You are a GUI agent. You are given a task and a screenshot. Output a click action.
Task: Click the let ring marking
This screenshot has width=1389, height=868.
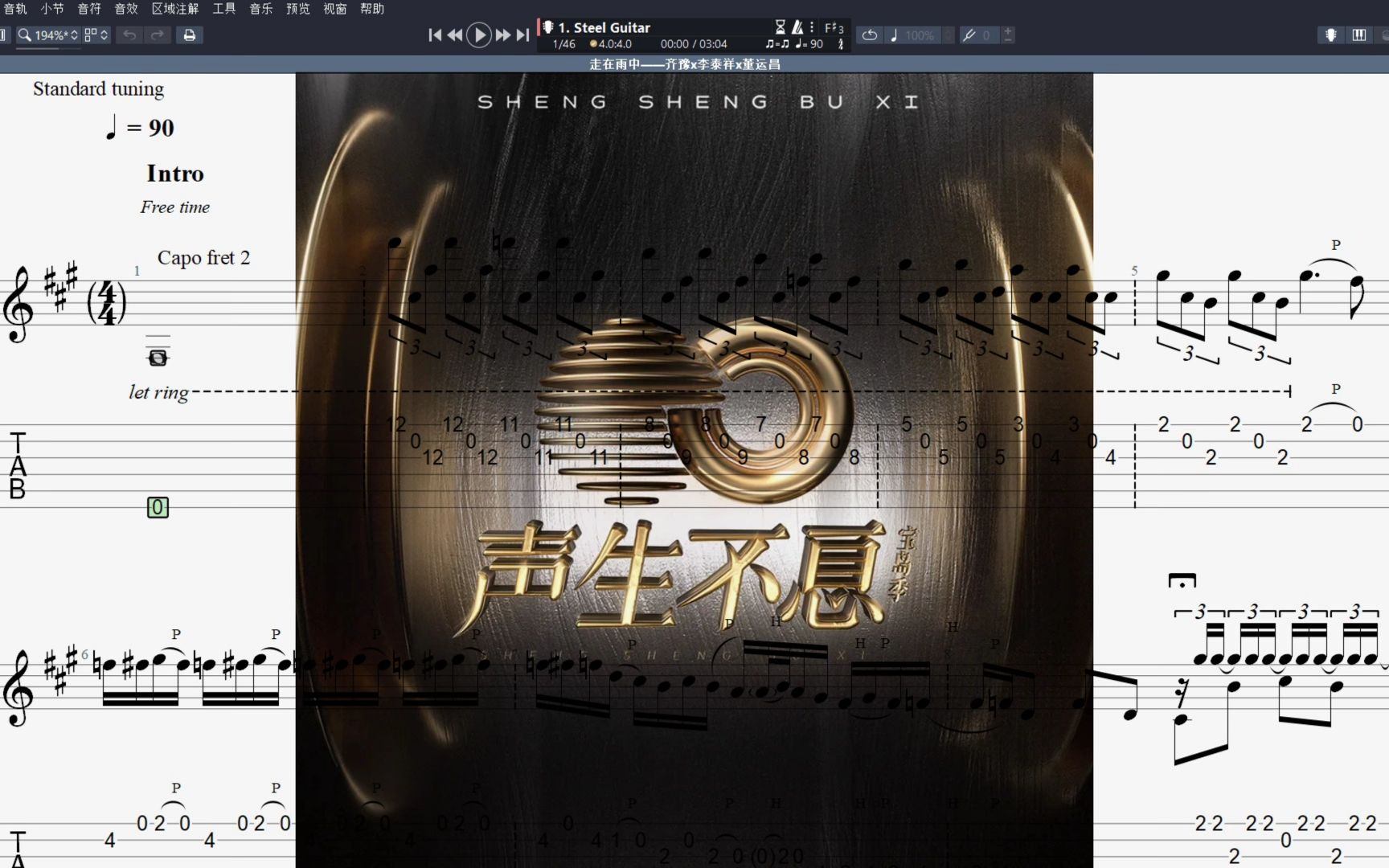tap(158, 392)
